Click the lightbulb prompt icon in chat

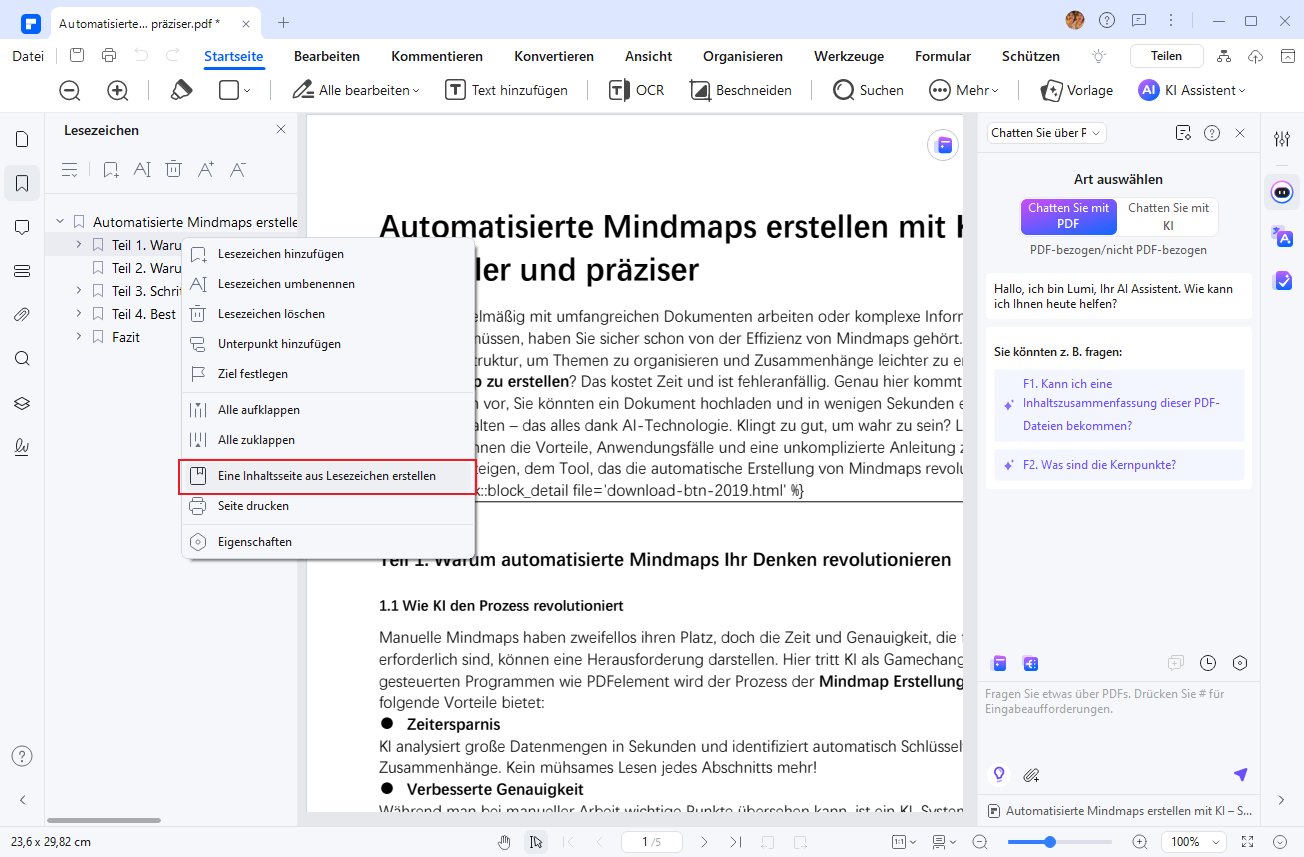[x=997, y=774]
